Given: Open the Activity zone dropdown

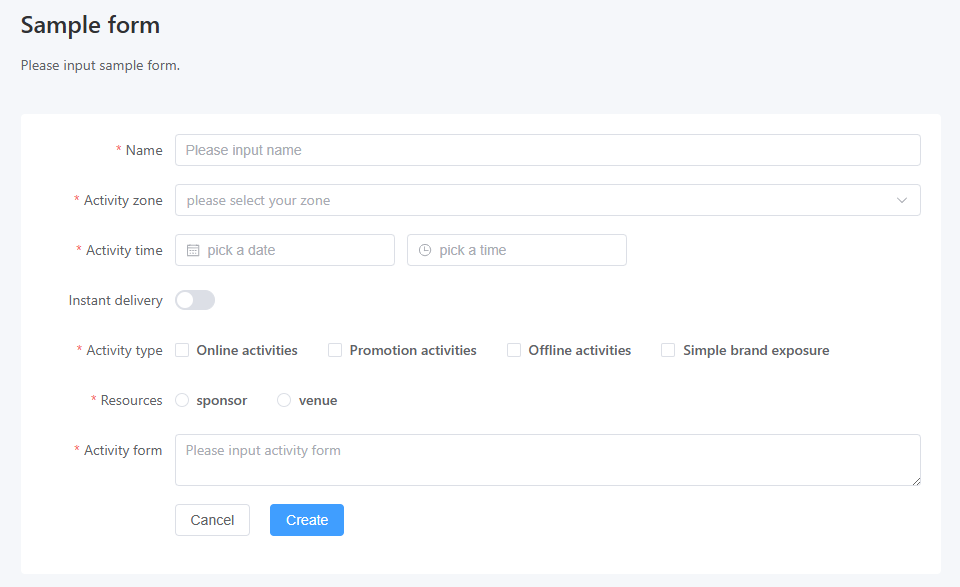Looking at the screenshot, I should point(547,200).
